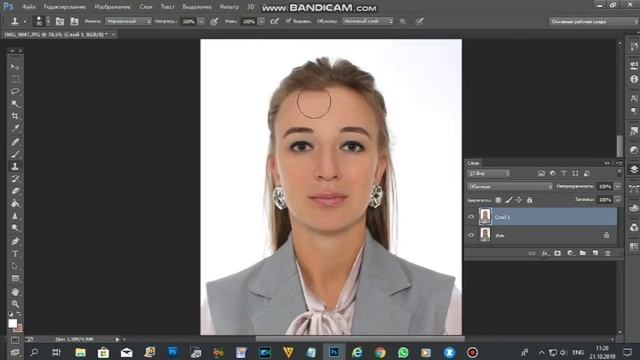This screenshot has width=640, height=360.
Task: Select the Слой 1 layer thumbnail
Action: (x=485, y=217)
